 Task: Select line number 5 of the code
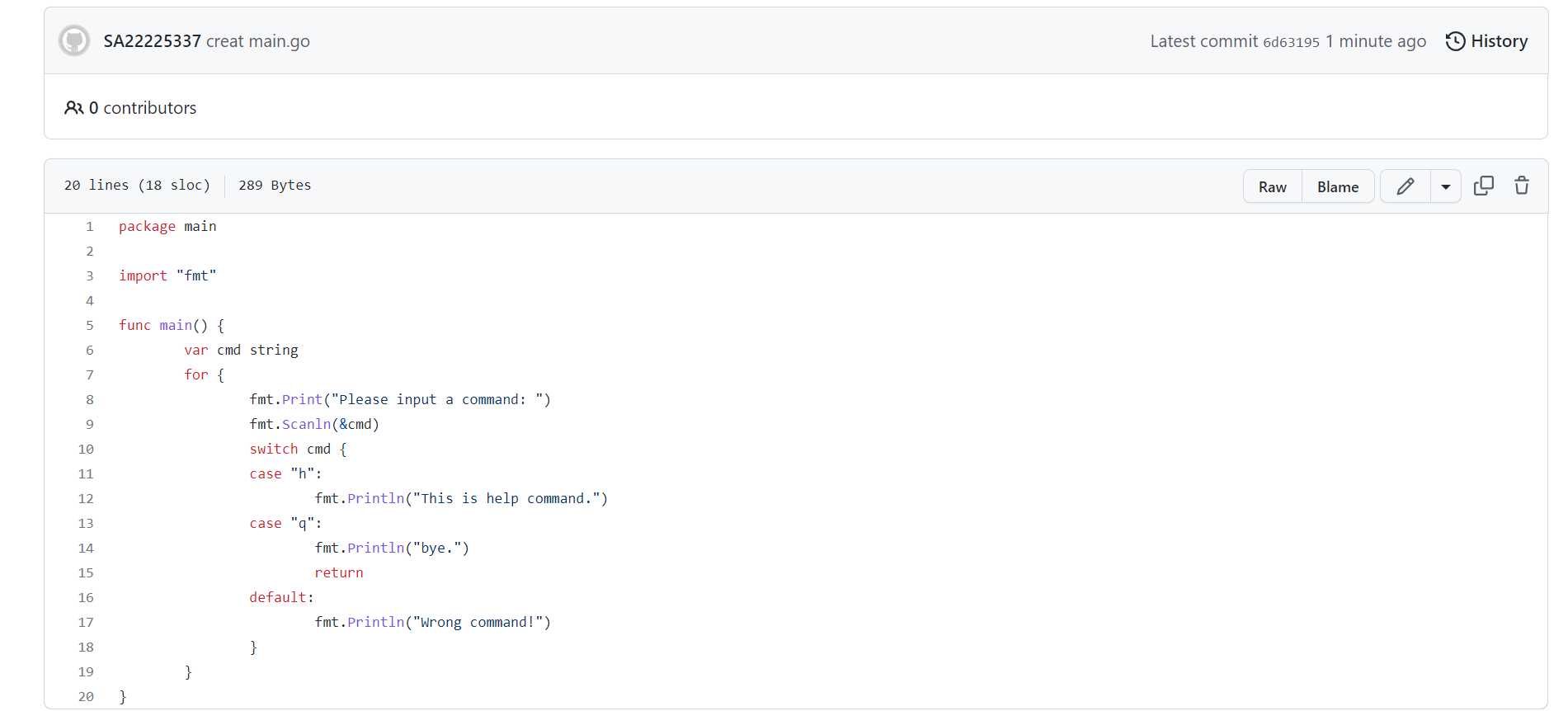90,326
